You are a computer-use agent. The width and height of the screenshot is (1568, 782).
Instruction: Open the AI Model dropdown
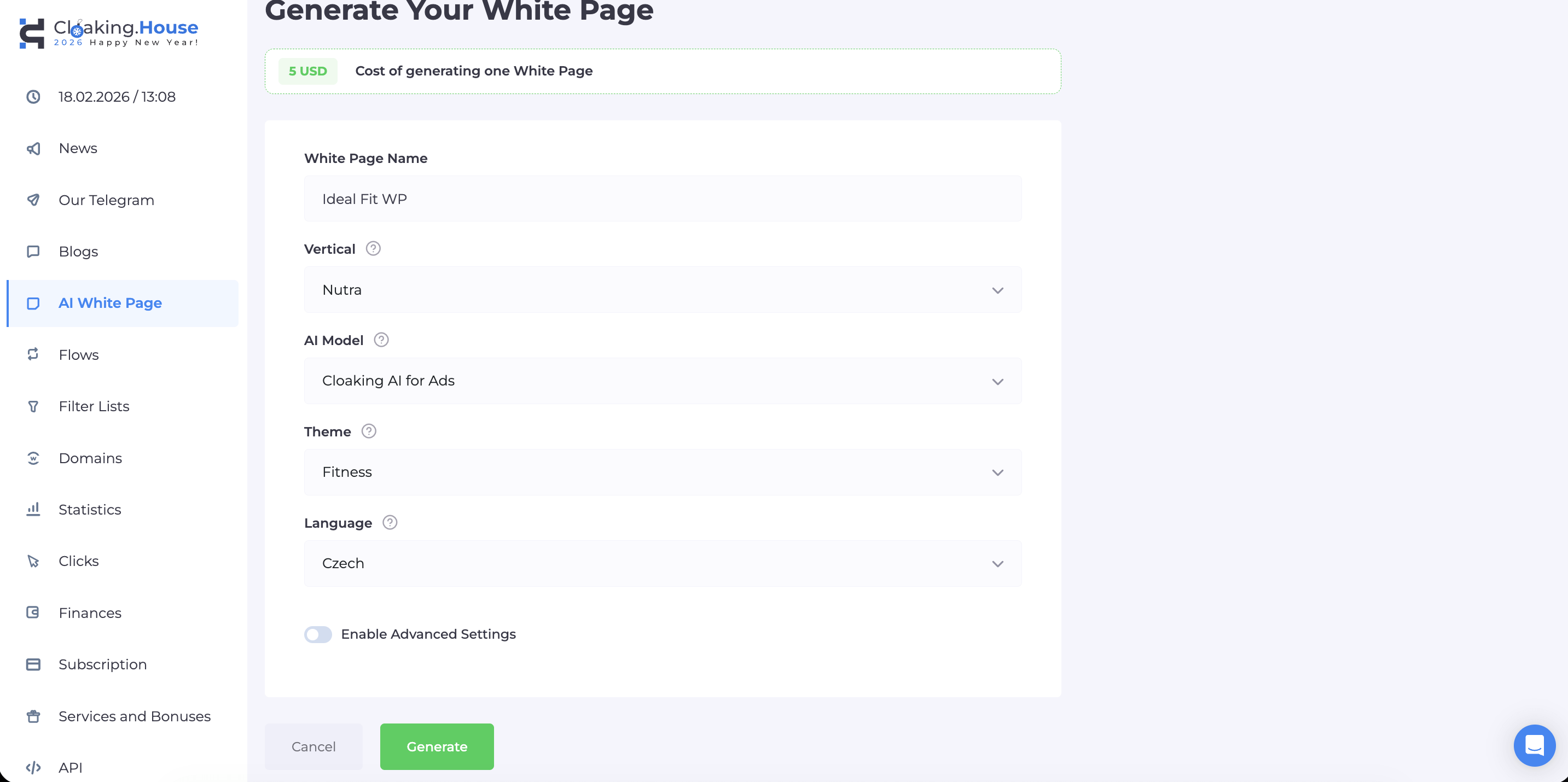[x=662, y=381]
